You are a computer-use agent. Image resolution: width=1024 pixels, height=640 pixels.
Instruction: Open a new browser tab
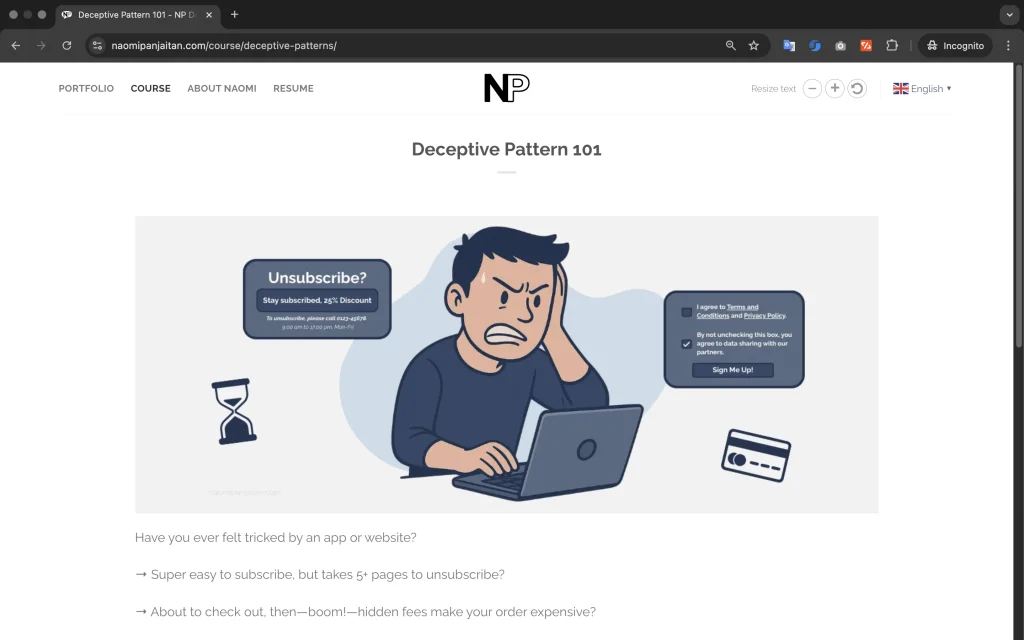pyautogui.click(x=235, y=15)
